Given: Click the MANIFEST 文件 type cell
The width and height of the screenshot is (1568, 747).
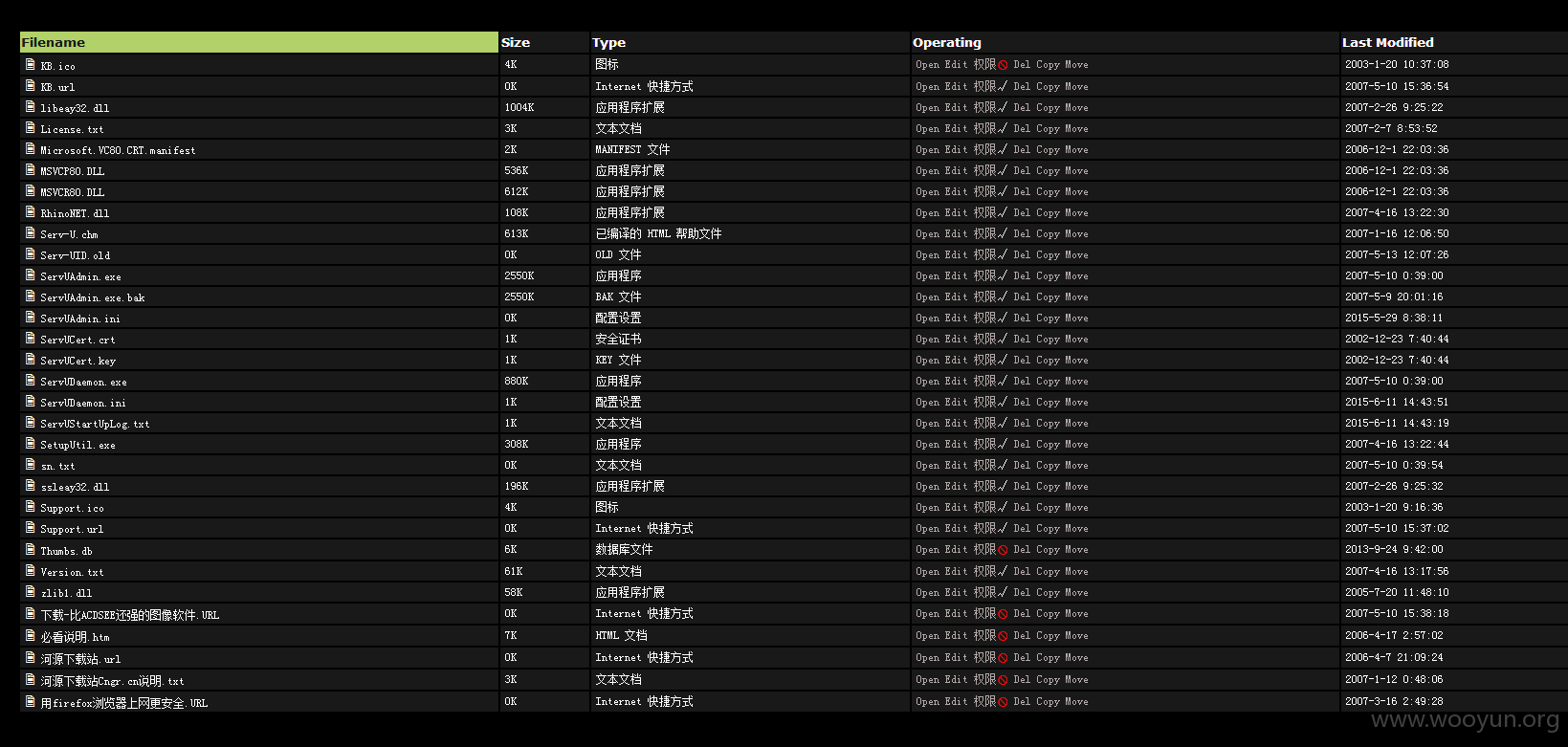Looking at the screenshot, I should point(632,149).
